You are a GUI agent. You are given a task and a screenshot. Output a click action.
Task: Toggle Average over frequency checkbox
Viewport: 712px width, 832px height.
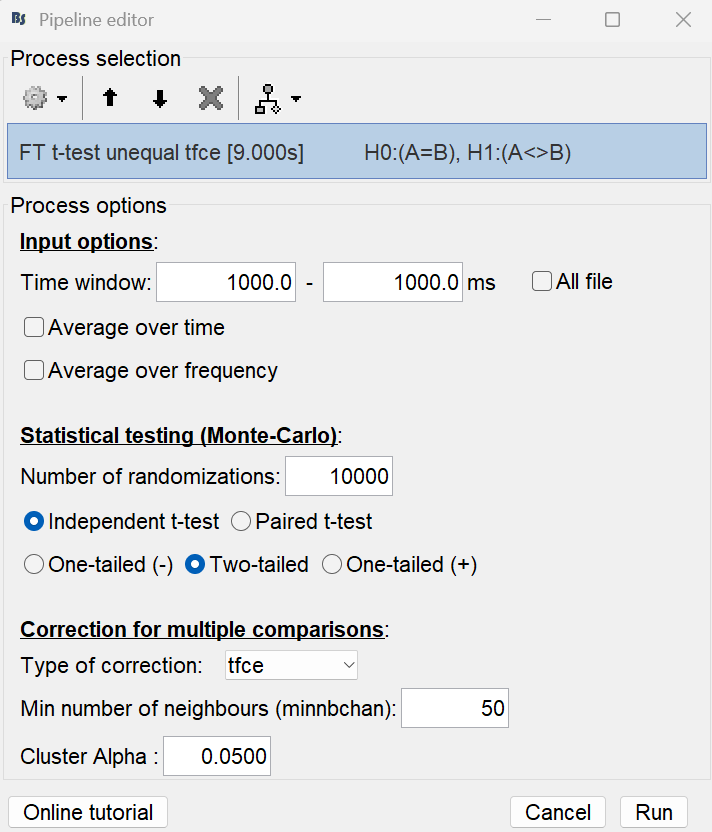[x=34, y=371]
